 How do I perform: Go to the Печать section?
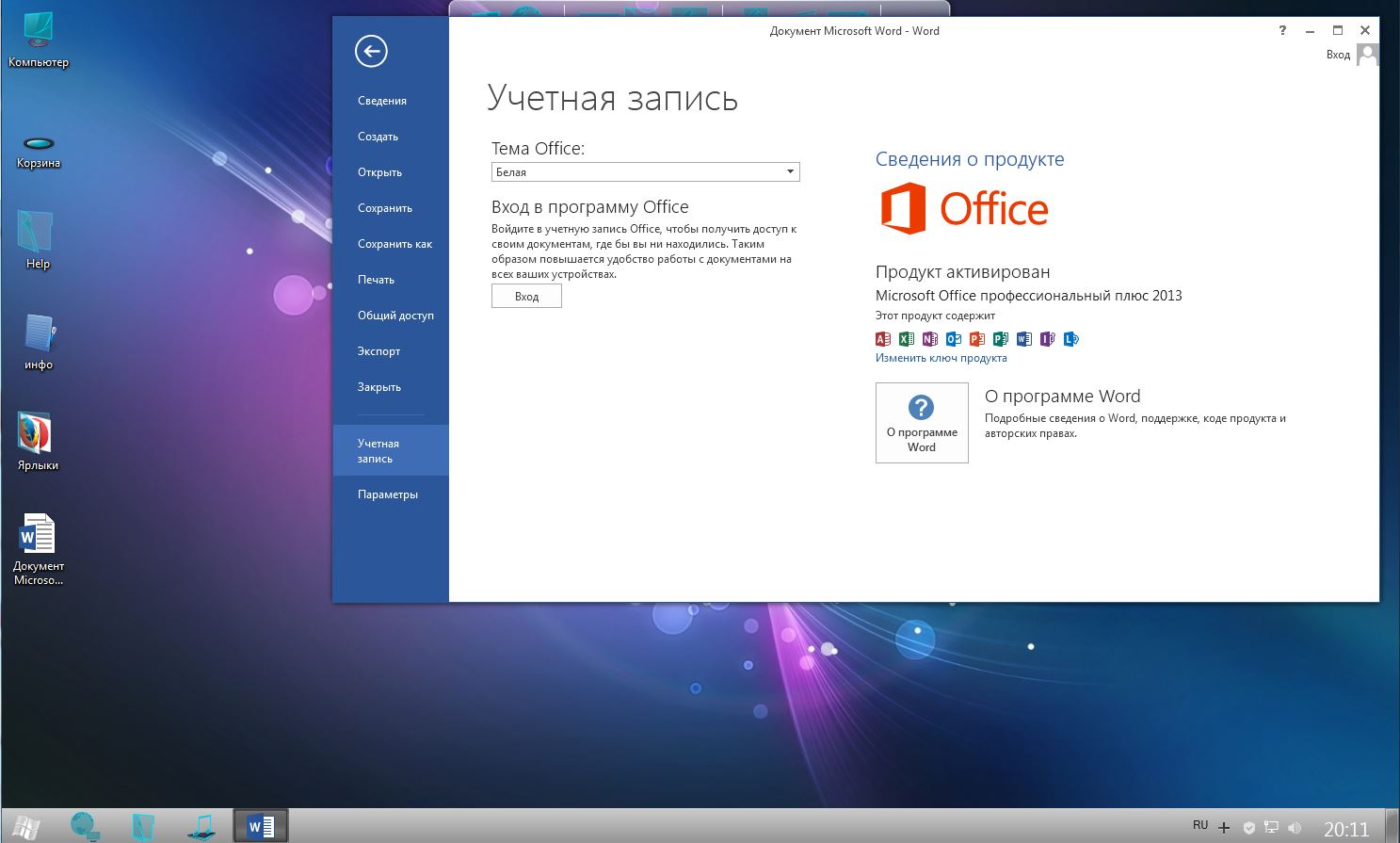pyautogui.click(x=376, y=280)
